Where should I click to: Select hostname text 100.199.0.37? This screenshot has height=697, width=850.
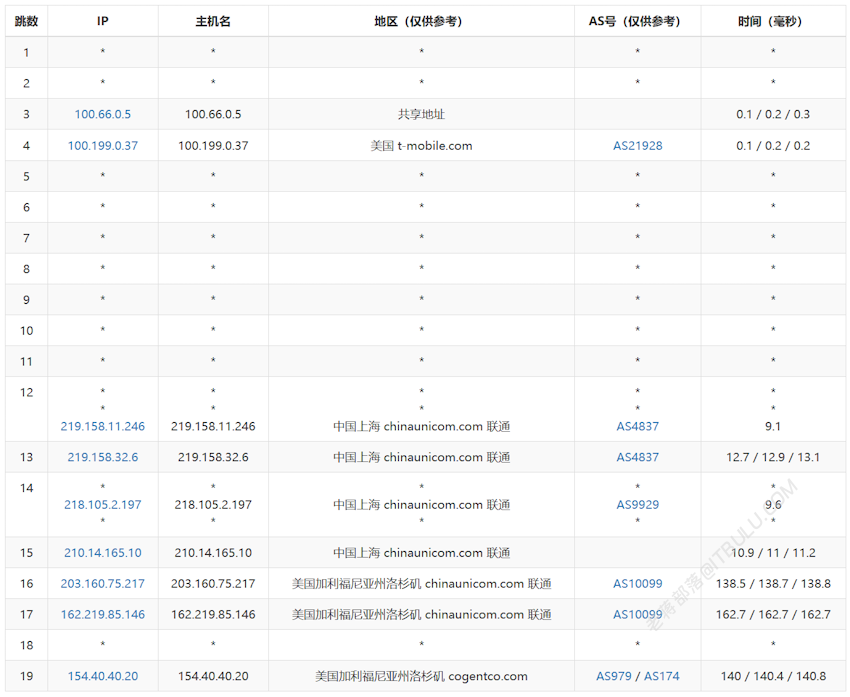213,146
